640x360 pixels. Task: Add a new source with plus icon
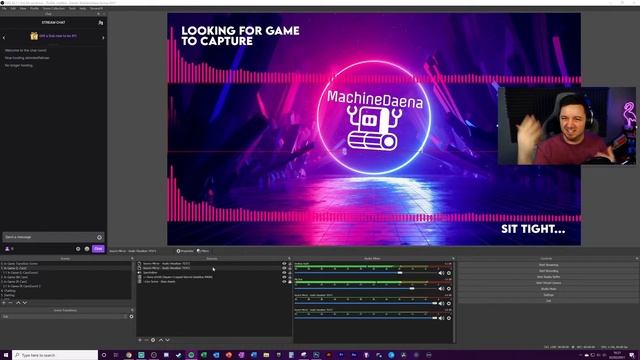click(140, 340)
